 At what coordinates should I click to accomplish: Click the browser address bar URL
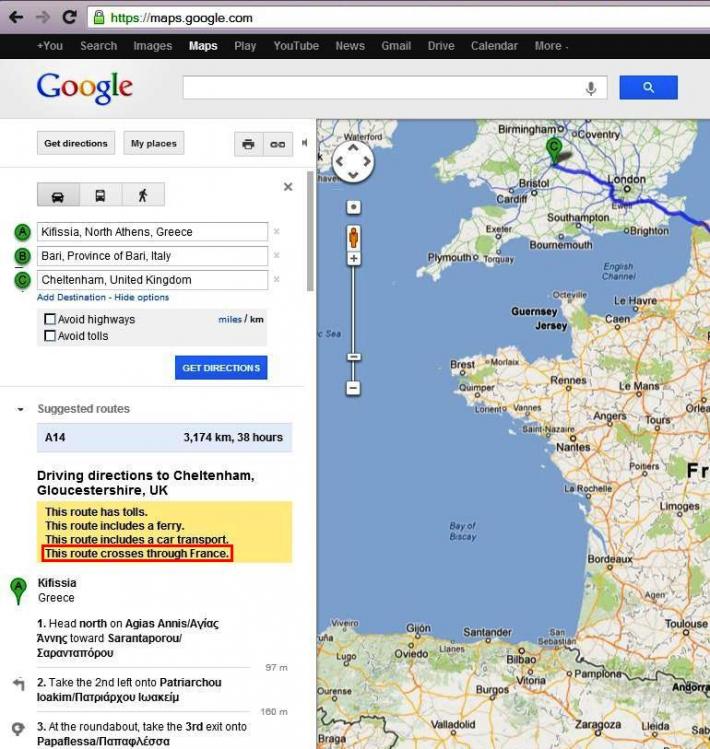[x=182, y=18]
